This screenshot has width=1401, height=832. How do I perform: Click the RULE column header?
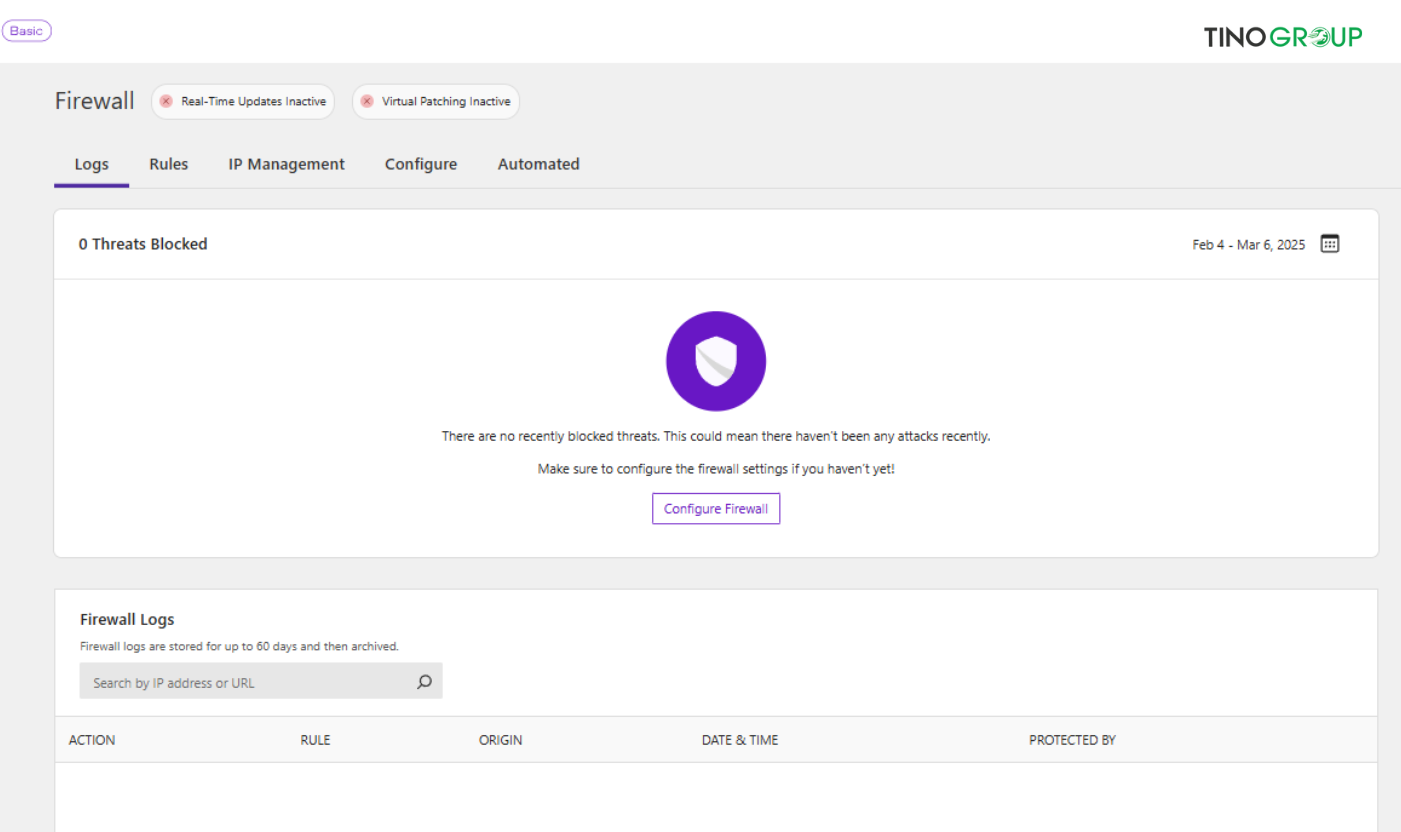click(x=315, y=740)
